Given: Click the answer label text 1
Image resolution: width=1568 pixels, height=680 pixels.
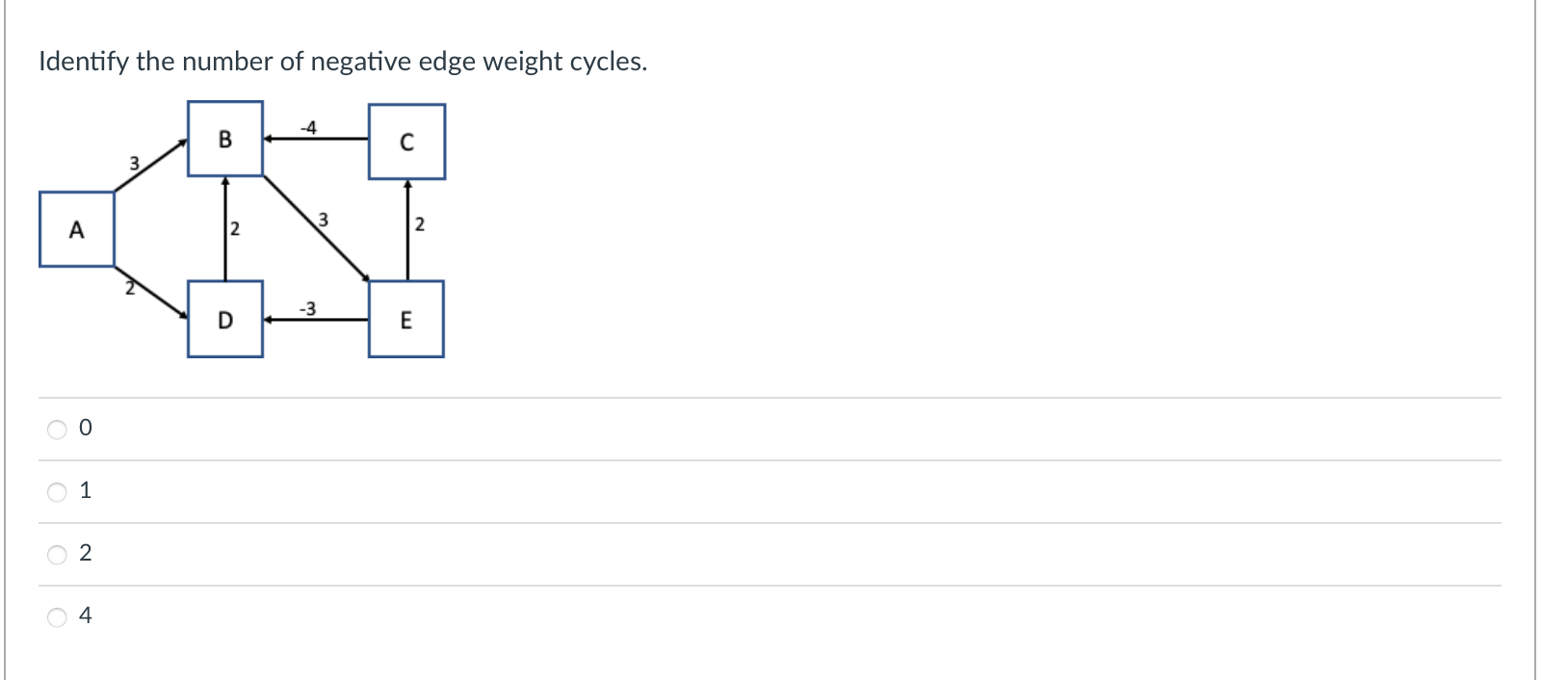Looking at the screenshot, I should coord(86,490).
